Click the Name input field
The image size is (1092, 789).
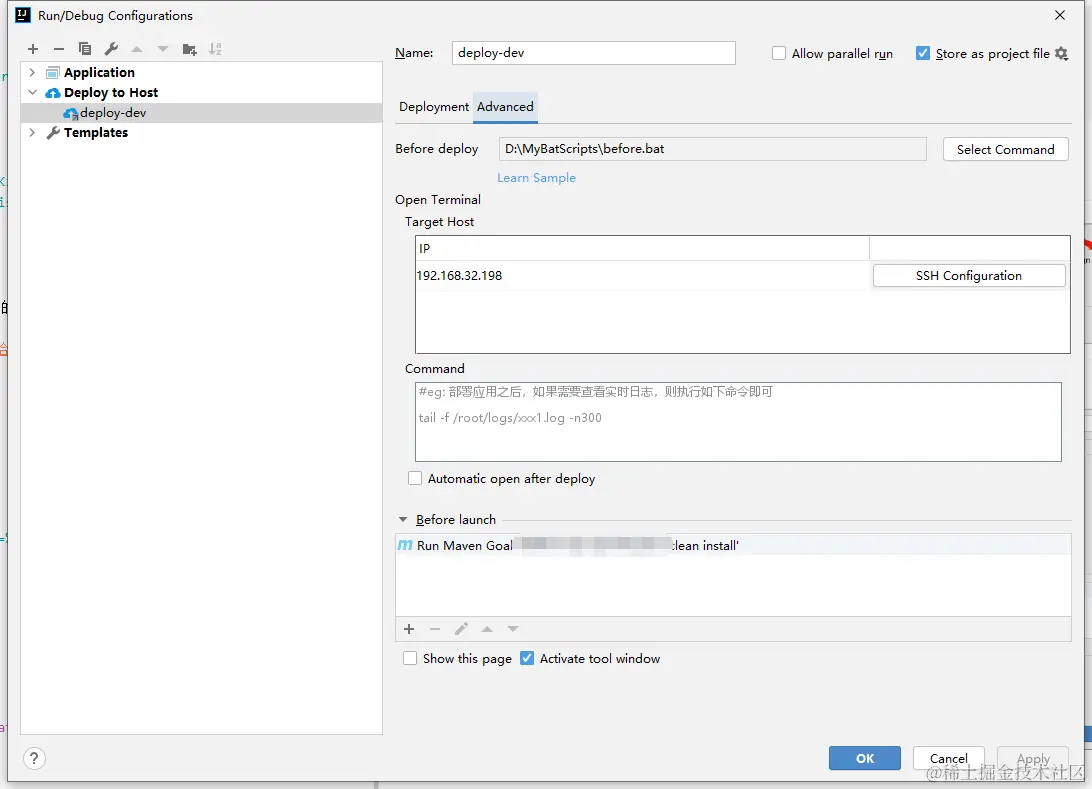click(593, 53)
